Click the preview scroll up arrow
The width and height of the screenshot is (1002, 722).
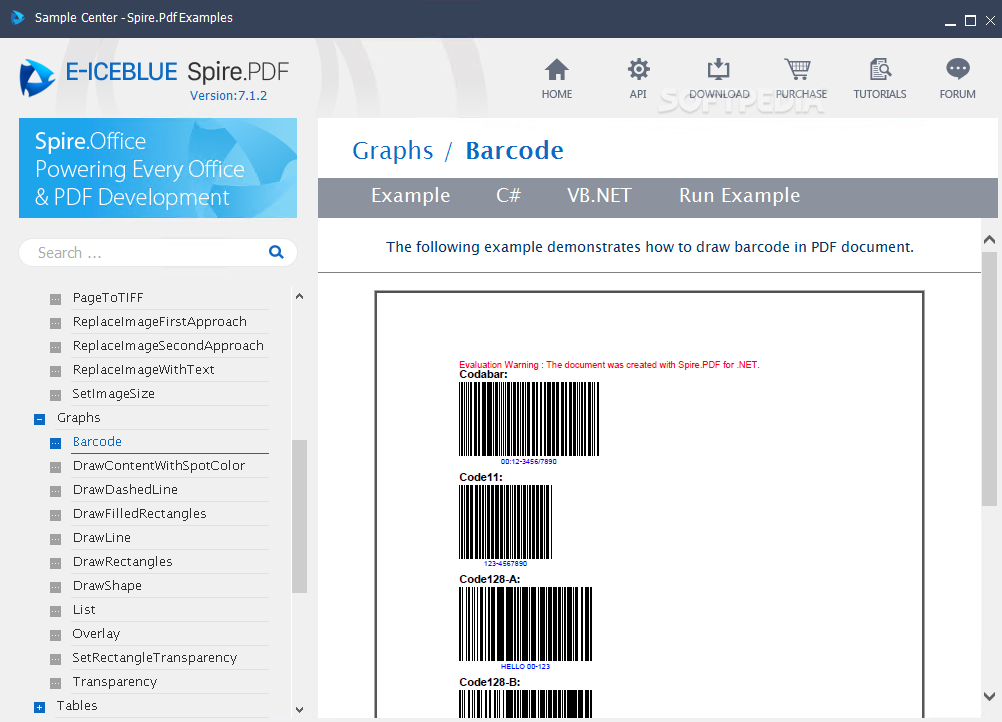point(989,240)
